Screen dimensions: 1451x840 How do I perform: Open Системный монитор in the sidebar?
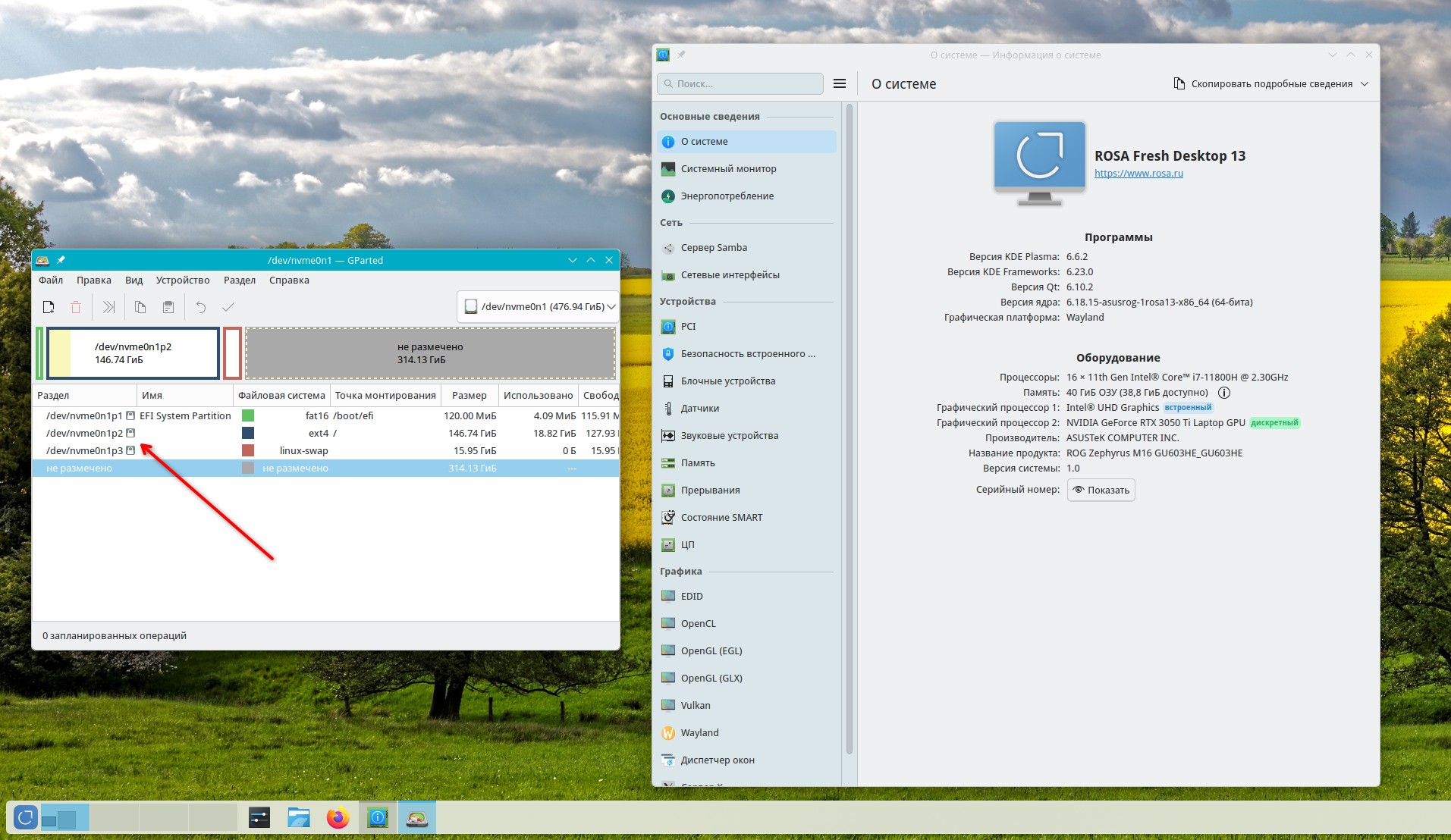click(x=747, y=169)
